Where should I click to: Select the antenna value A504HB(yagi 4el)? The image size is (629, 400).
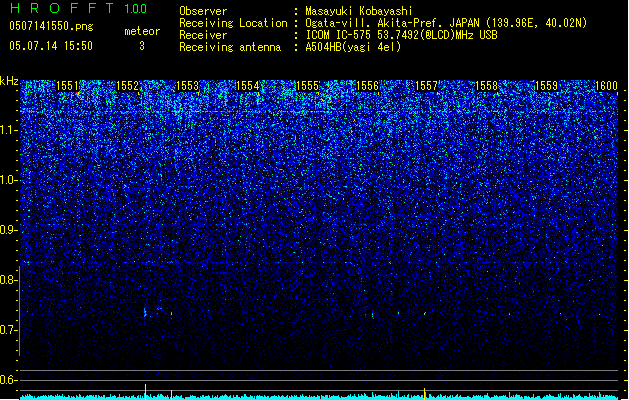point(353,47)
